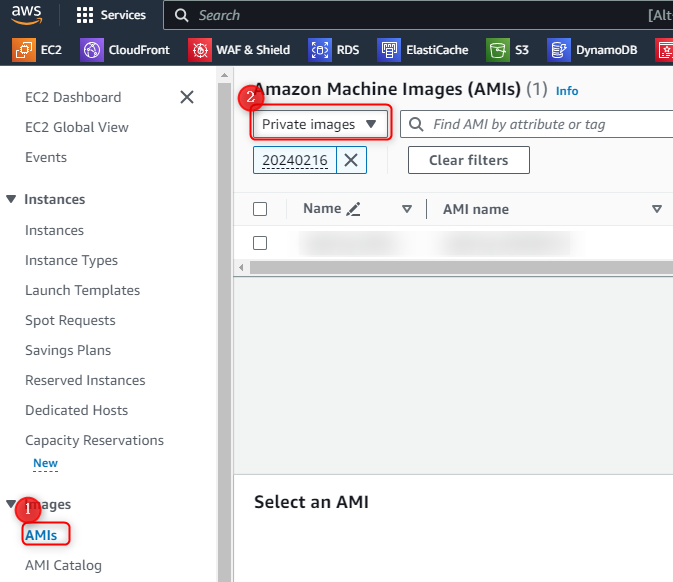Select all AMIs with header checkbox

260,209
